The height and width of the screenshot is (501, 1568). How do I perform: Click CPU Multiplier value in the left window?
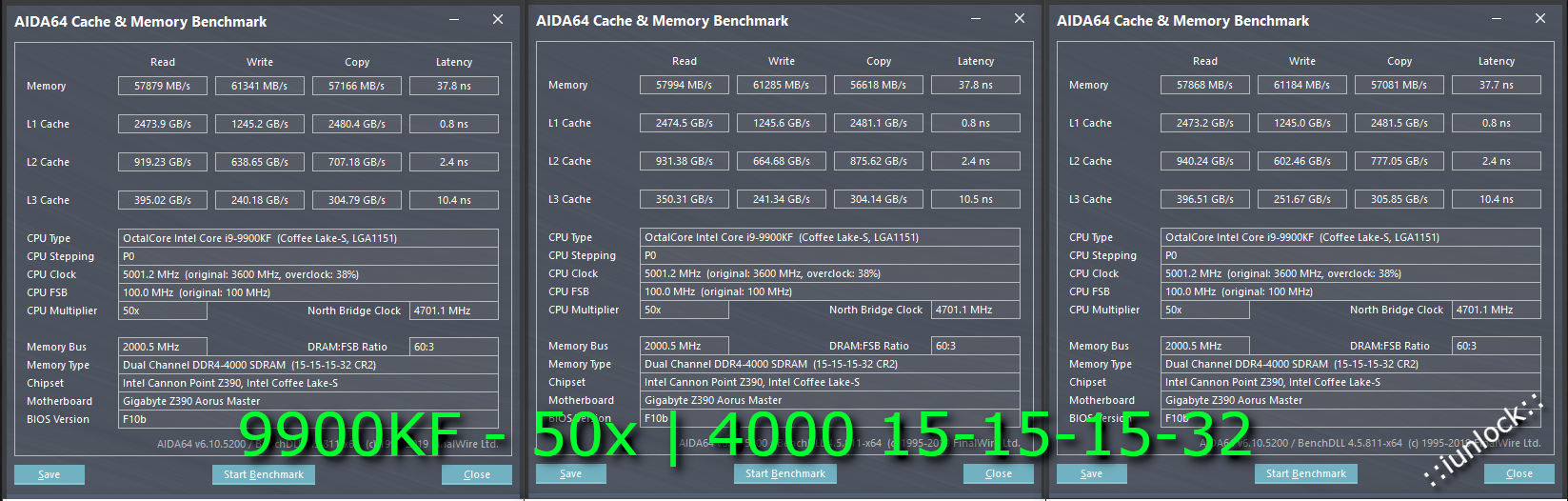(x=163, y=311)
